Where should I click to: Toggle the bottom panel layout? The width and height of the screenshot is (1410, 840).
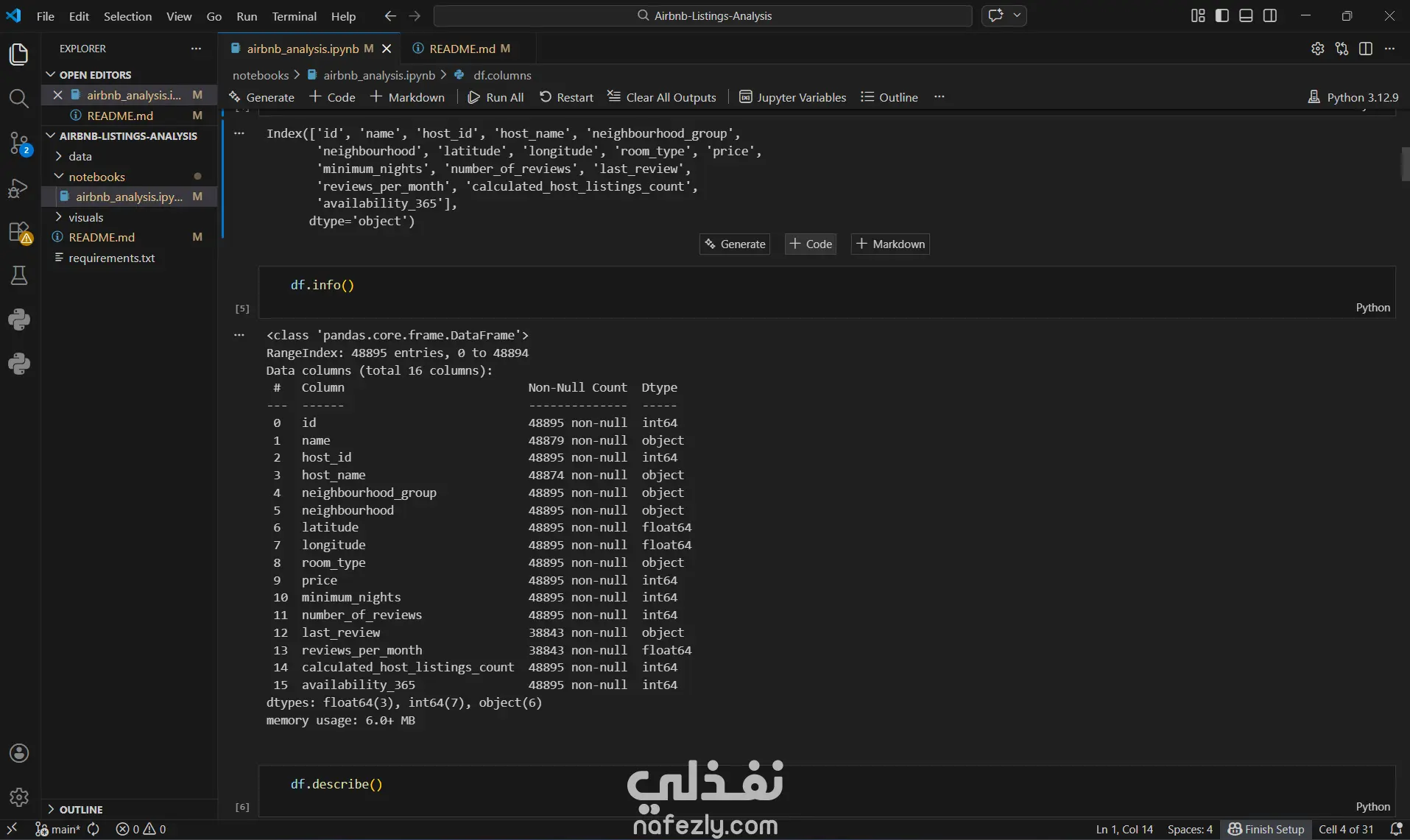tap(1246, 15)
